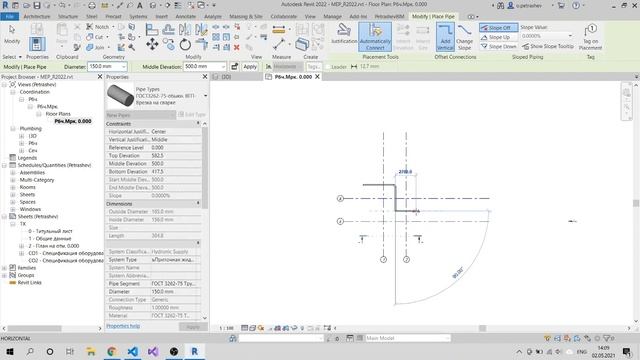Open the Manage ribbon tab
The width and height of the screenshot is (640, 360).
click(x=332, y=16)
